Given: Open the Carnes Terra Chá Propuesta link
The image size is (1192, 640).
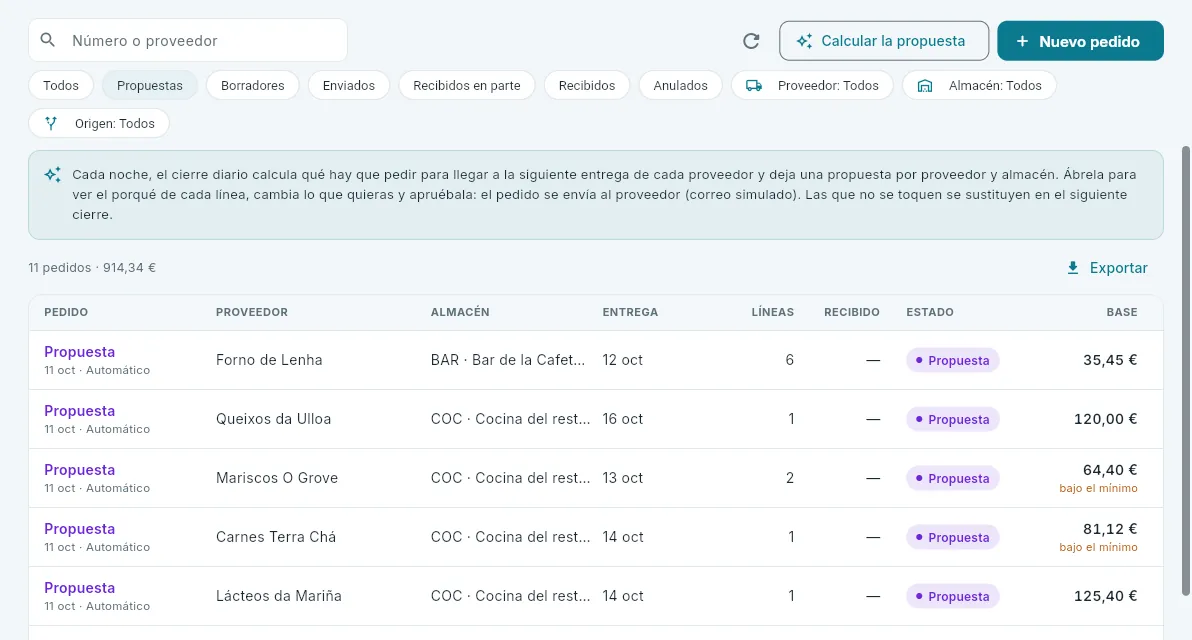Looking at the screenshot, I should click(80, 529).
